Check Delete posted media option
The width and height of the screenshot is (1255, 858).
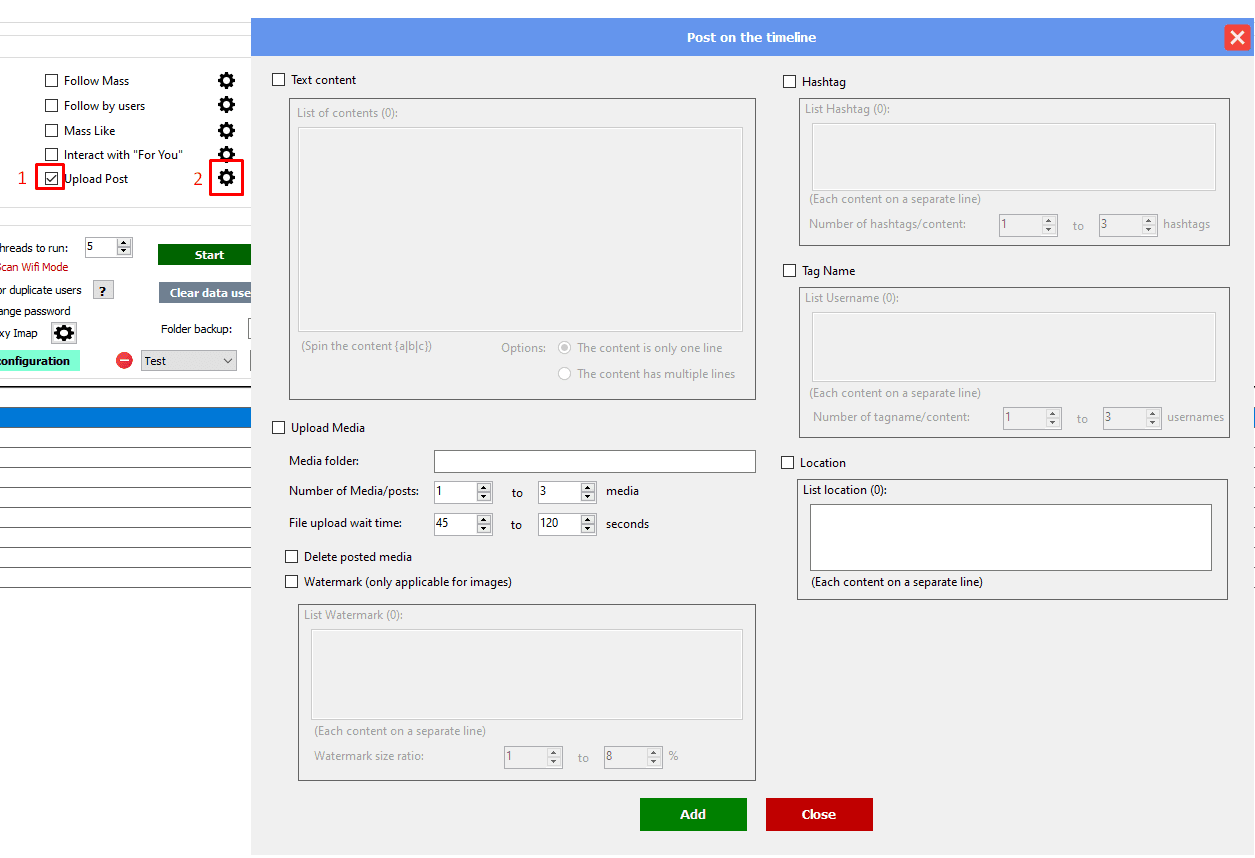pos(292,557)
